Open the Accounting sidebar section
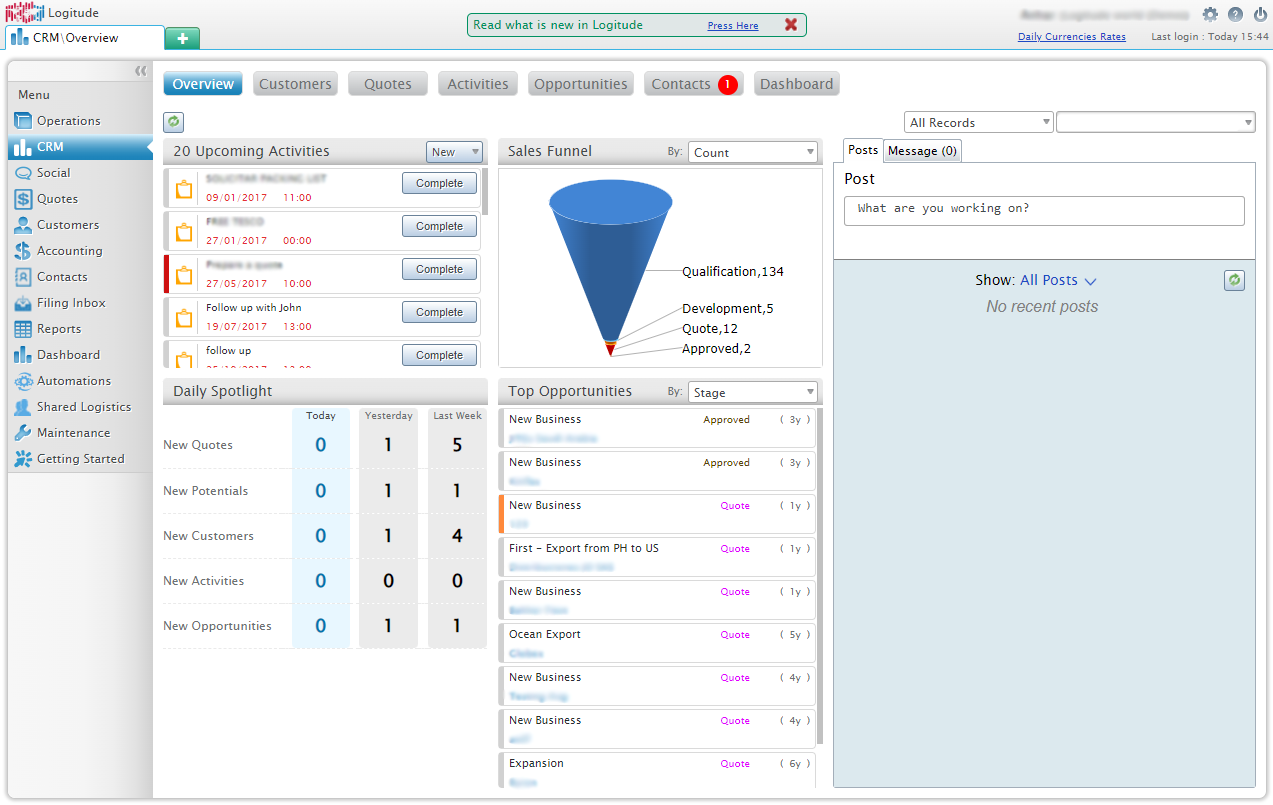This screenshot has height=805, width=1273. pyautogui.click(x=80, y=251)
